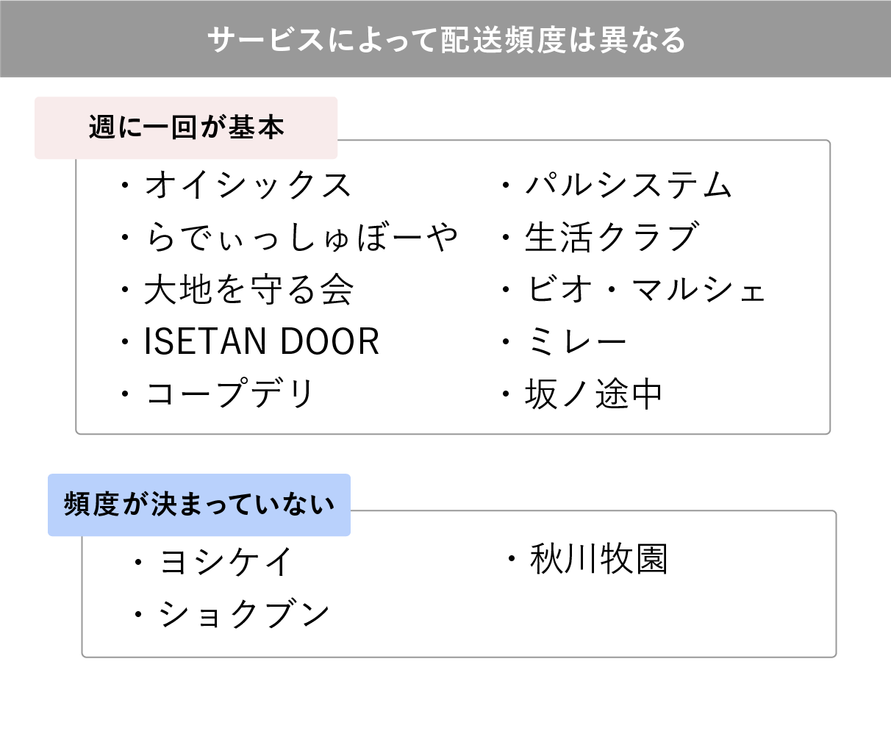Screen dimensions: 891x743
Task: Select the blue 頻度が決まっていない label
Action: tap(199, 504)
